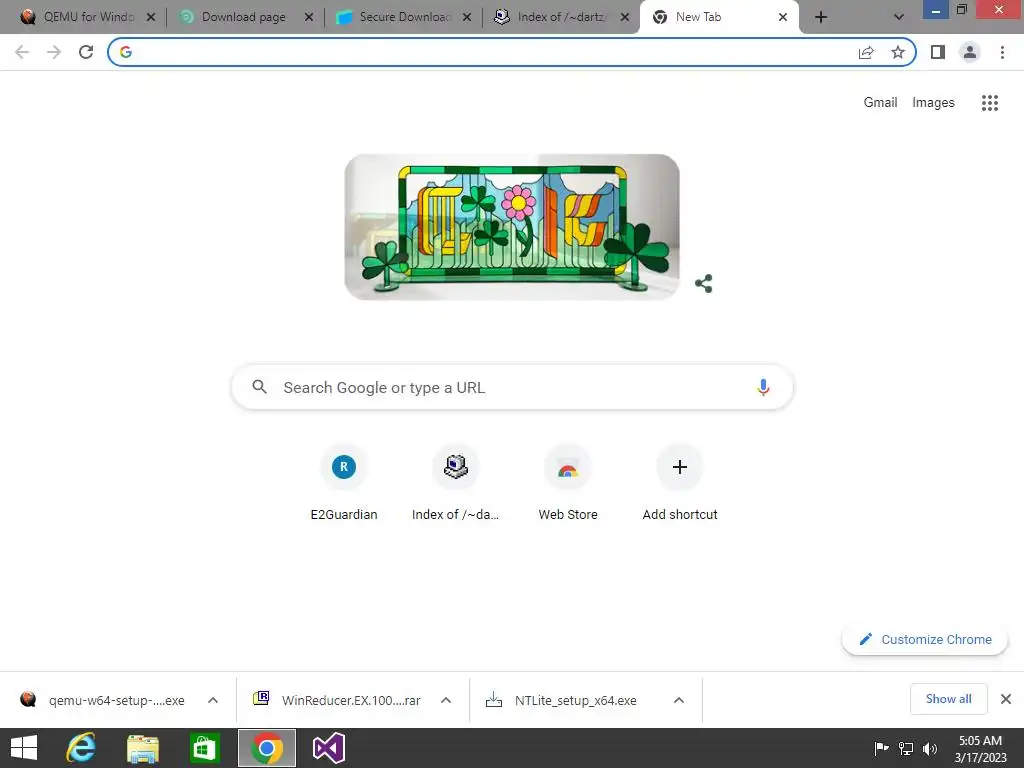Open the tab search dropdown arrow

point(899,17)
